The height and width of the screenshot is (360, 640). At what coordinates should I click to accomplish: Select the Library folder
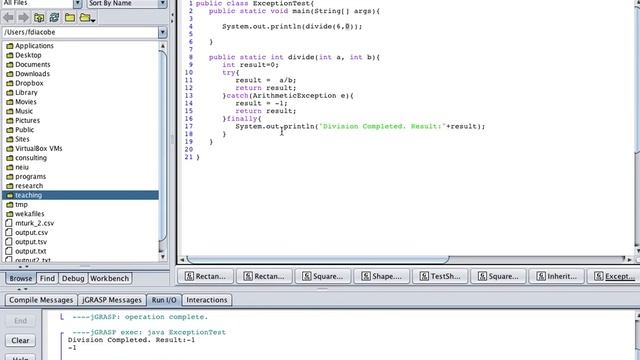(x=26, y=93)
